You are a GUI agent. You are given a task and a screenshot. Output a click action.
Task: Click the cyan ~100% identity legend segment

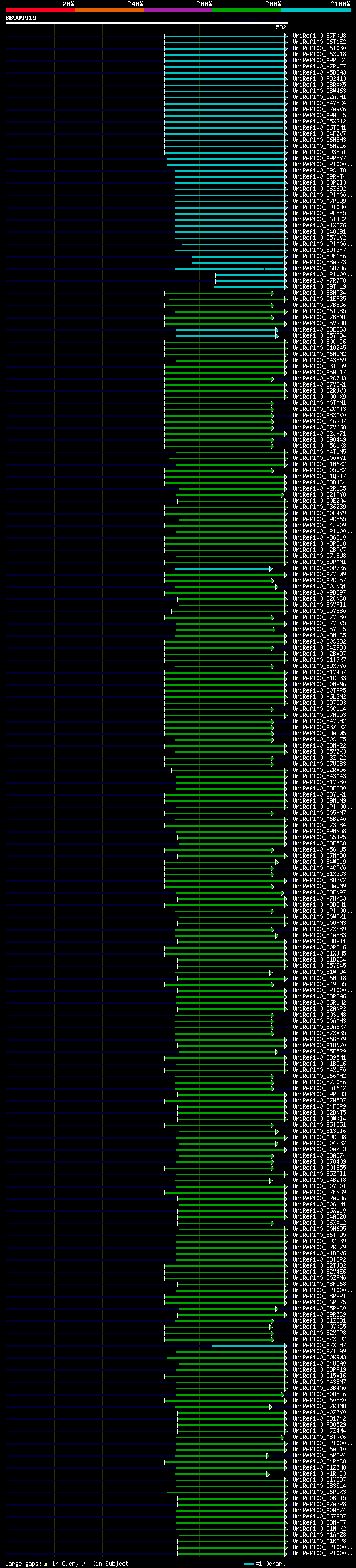317,10
